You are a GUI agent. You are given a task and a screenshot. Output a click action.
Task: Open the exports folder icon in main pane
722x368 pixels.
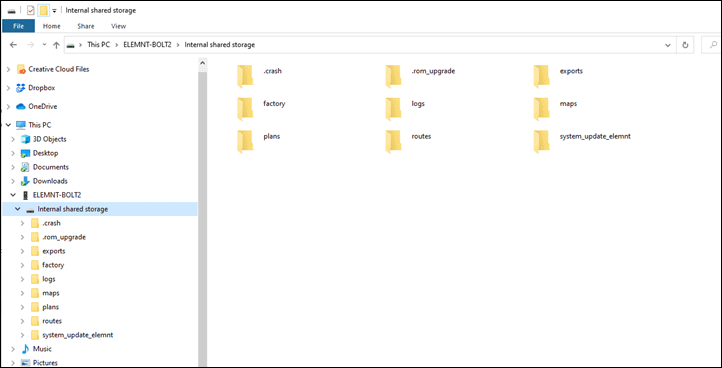[x=542, y=76]
